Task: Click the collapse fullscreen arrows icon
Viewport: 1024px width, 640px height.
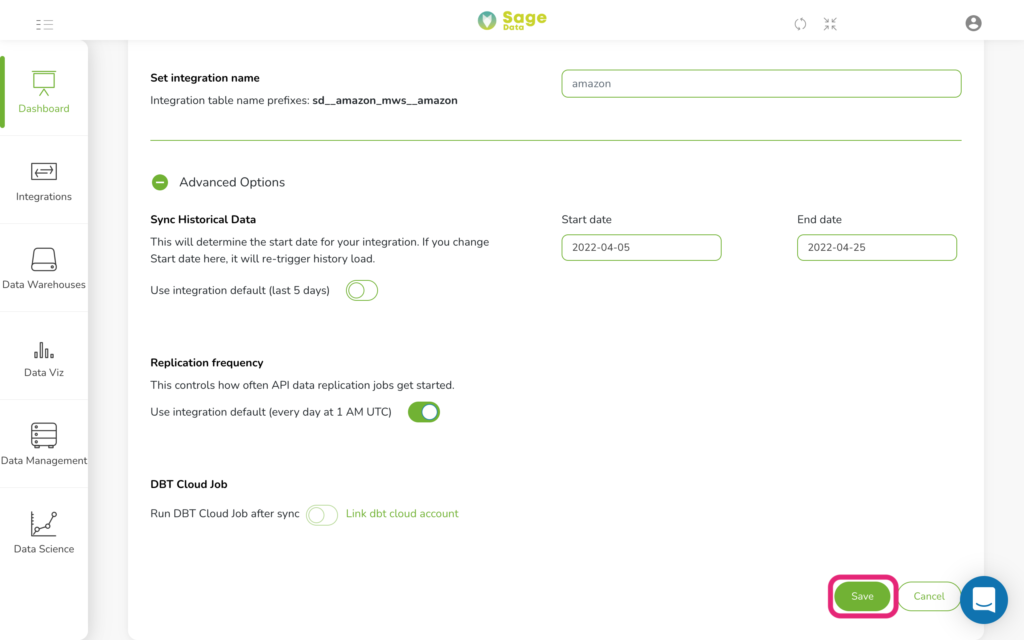Action: point(830,24)
